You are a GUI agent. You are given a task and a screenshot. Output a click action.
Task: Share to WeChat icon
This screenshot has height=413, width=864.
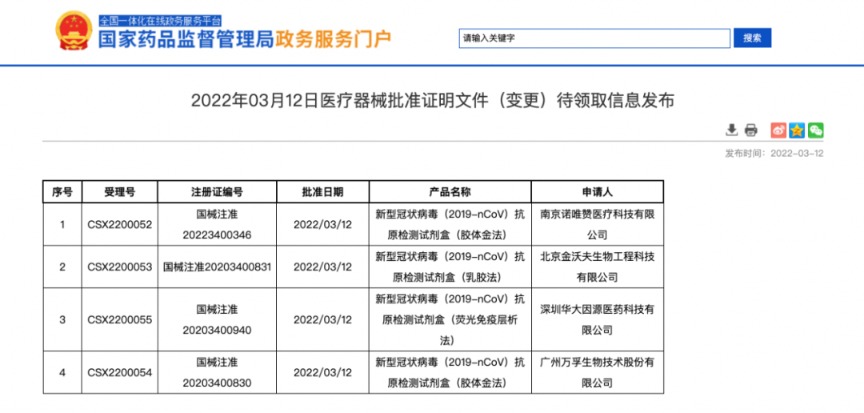816,130
